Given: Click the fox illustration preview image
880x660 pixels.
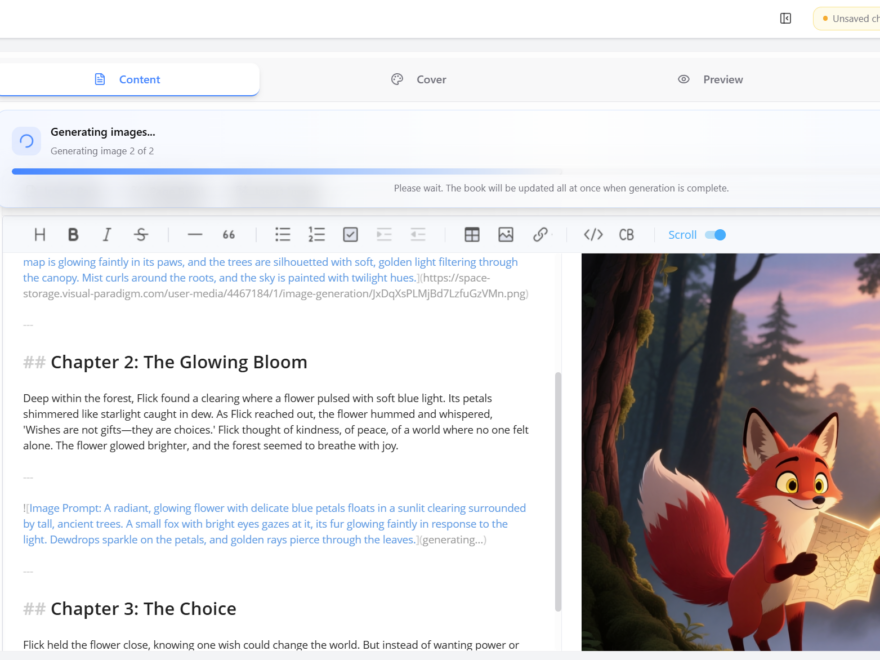Looking at the screenshot, I should click(x=730, y=452).
